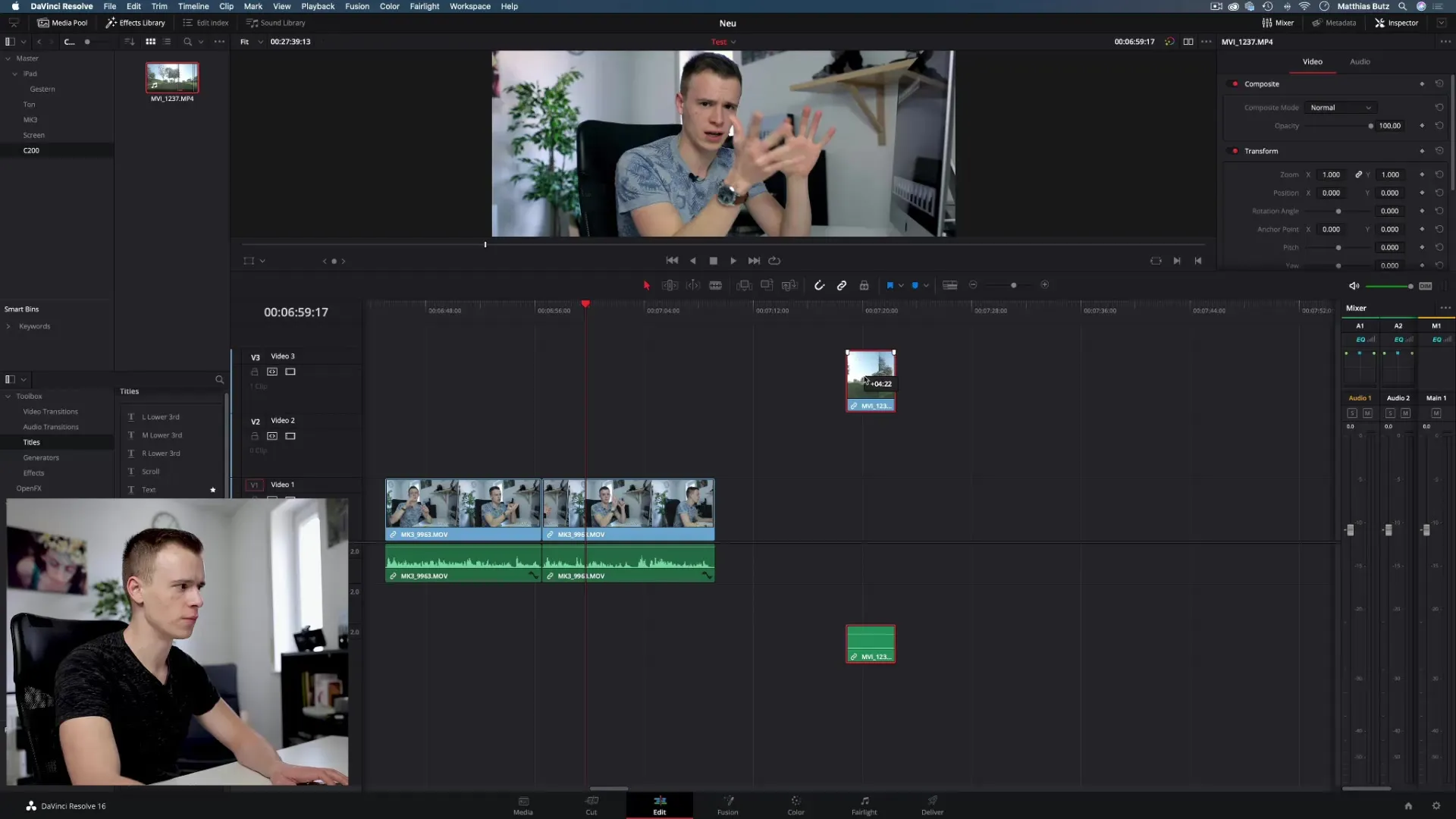1456x819 pixels.
Task: Toggle the Mixer panel button
Action: [1279, 23]
